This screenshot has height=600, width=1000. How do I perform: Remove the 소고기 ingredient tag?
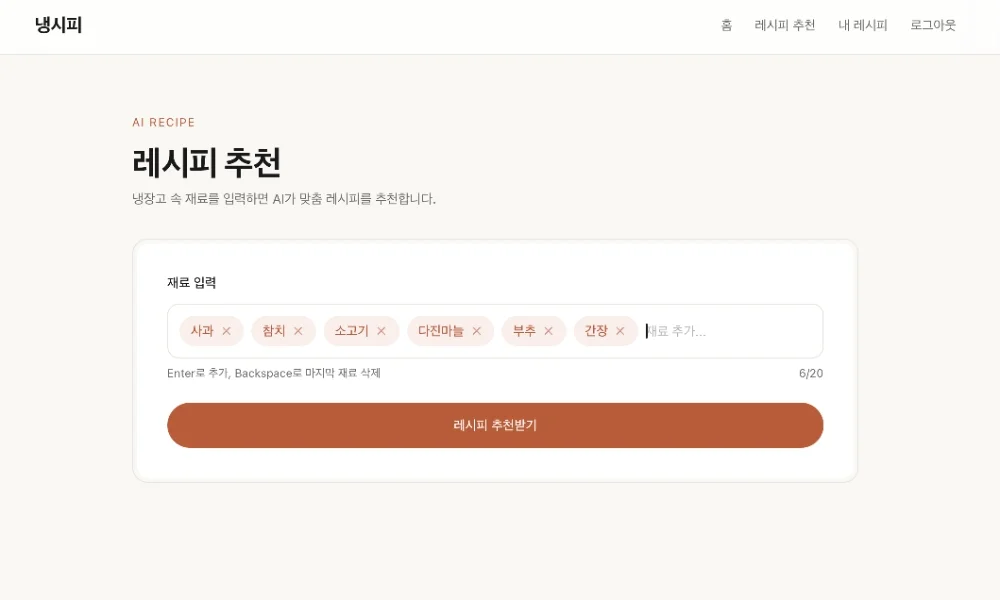pyautogui.click(x=381, y=331)
